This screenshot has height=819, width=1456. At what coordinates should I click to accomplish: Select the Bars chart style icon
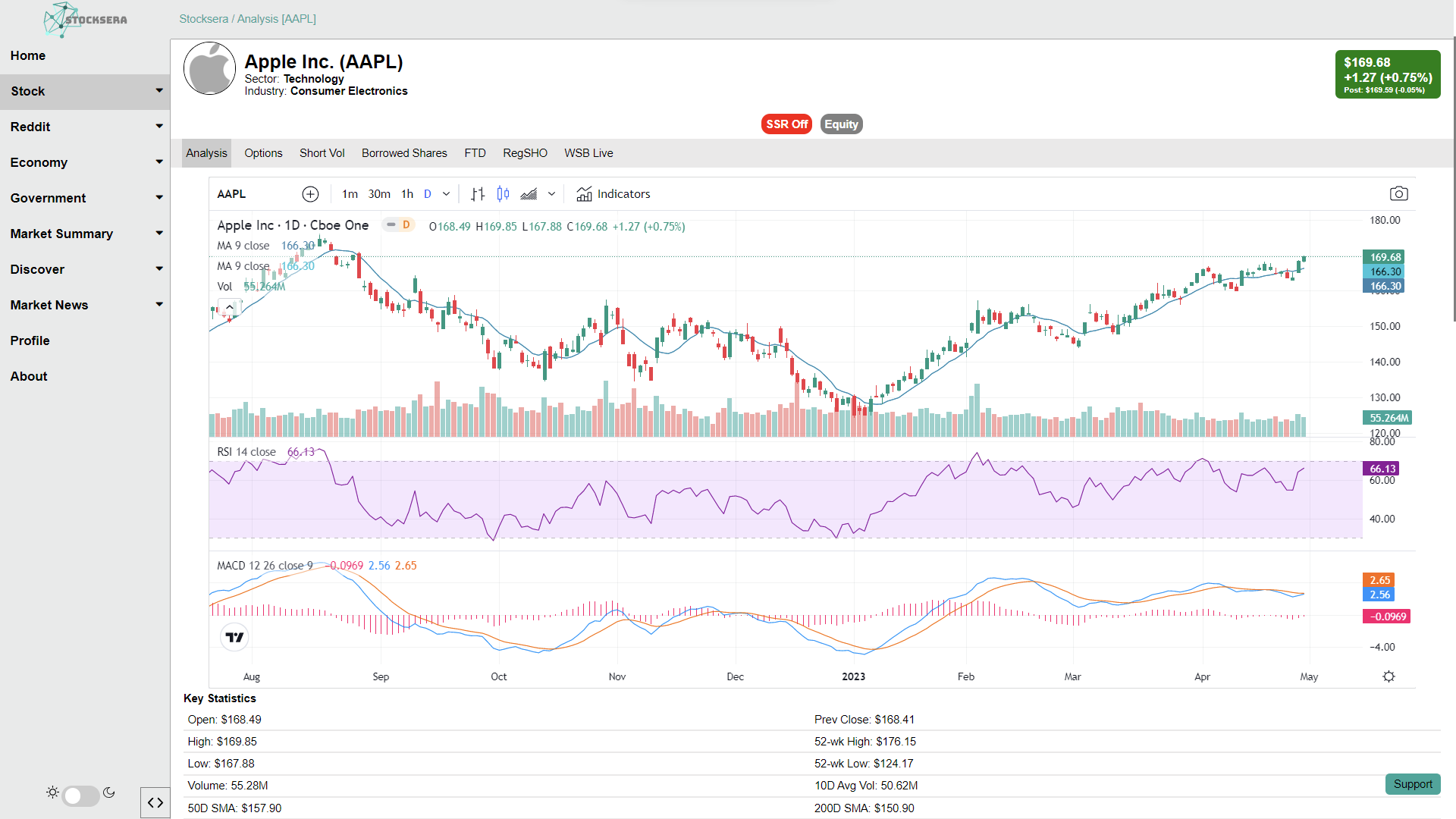tap(478, 194)
